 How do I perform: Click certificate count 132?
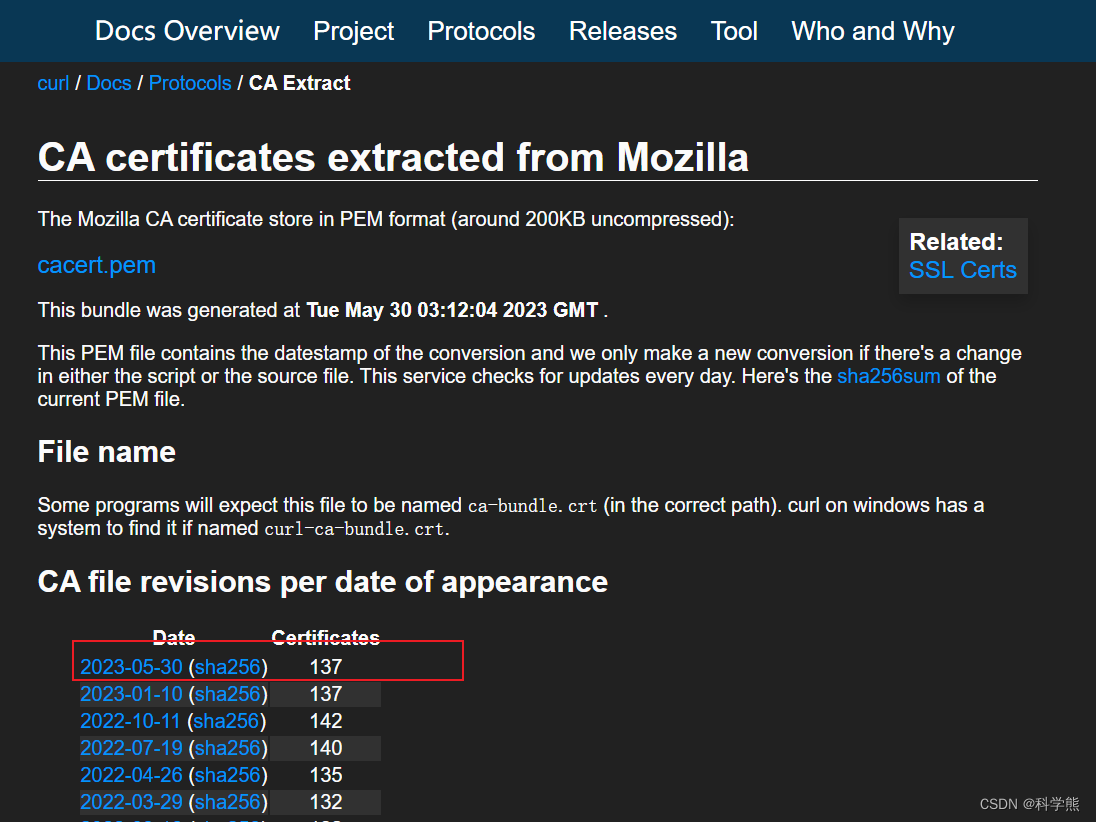326,802
